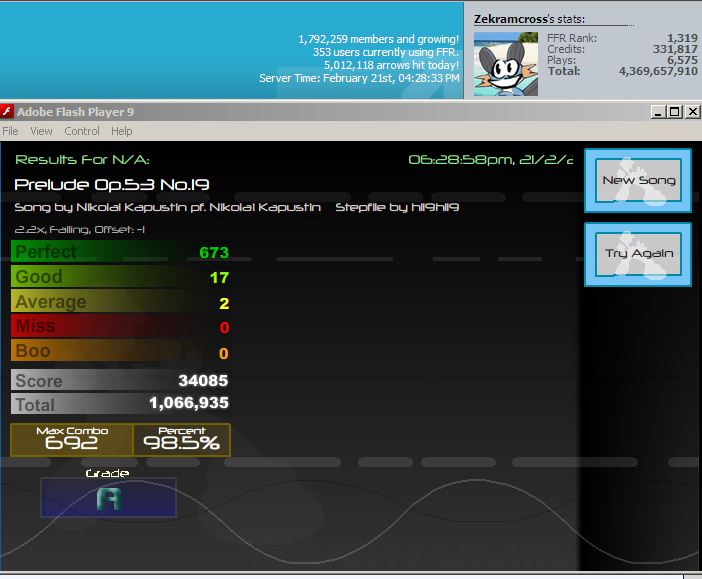This screenshot has height=579, width=702.
Task: Click Zekramcross's profile avatar picture
Action: click(x=506, y=64)
